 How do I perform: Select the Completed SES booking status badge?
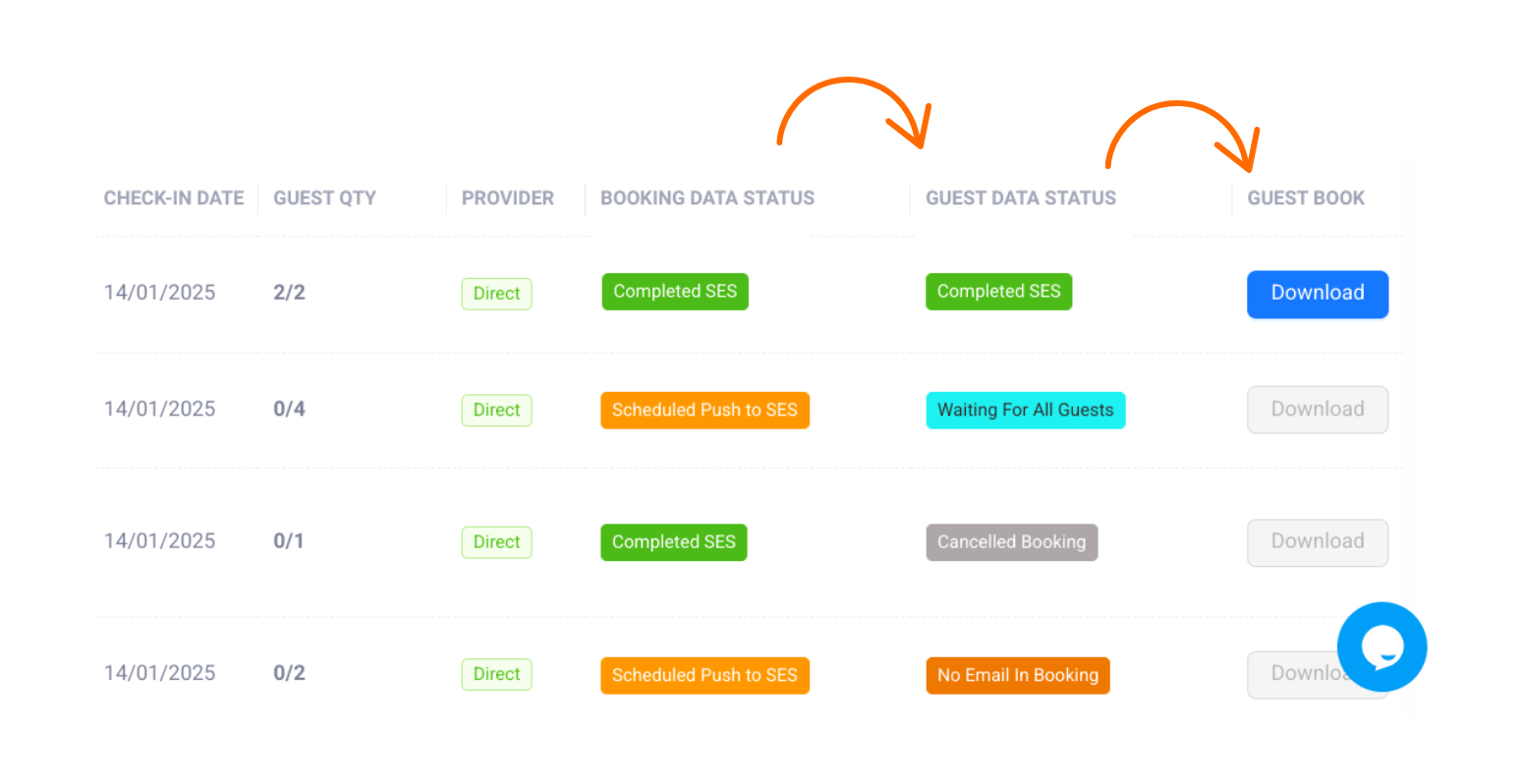[674, 291]
